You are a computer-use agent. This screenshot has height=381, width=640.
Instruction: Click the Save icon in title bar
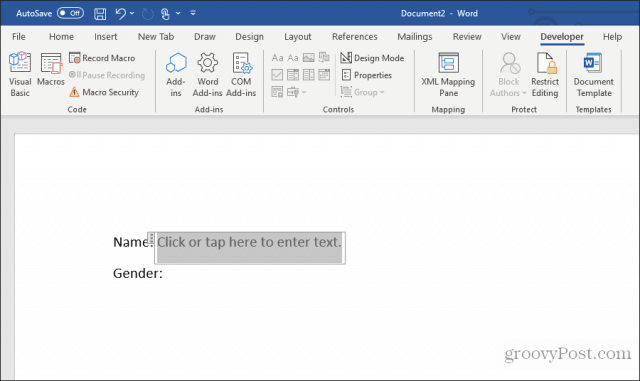point(100,14)
